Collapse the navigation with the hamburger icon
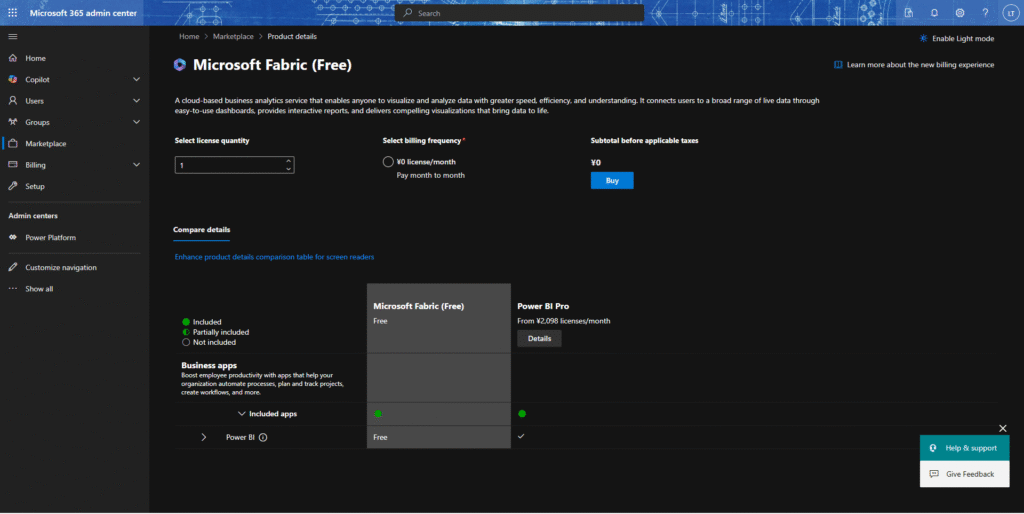 (x=12, y=36)
